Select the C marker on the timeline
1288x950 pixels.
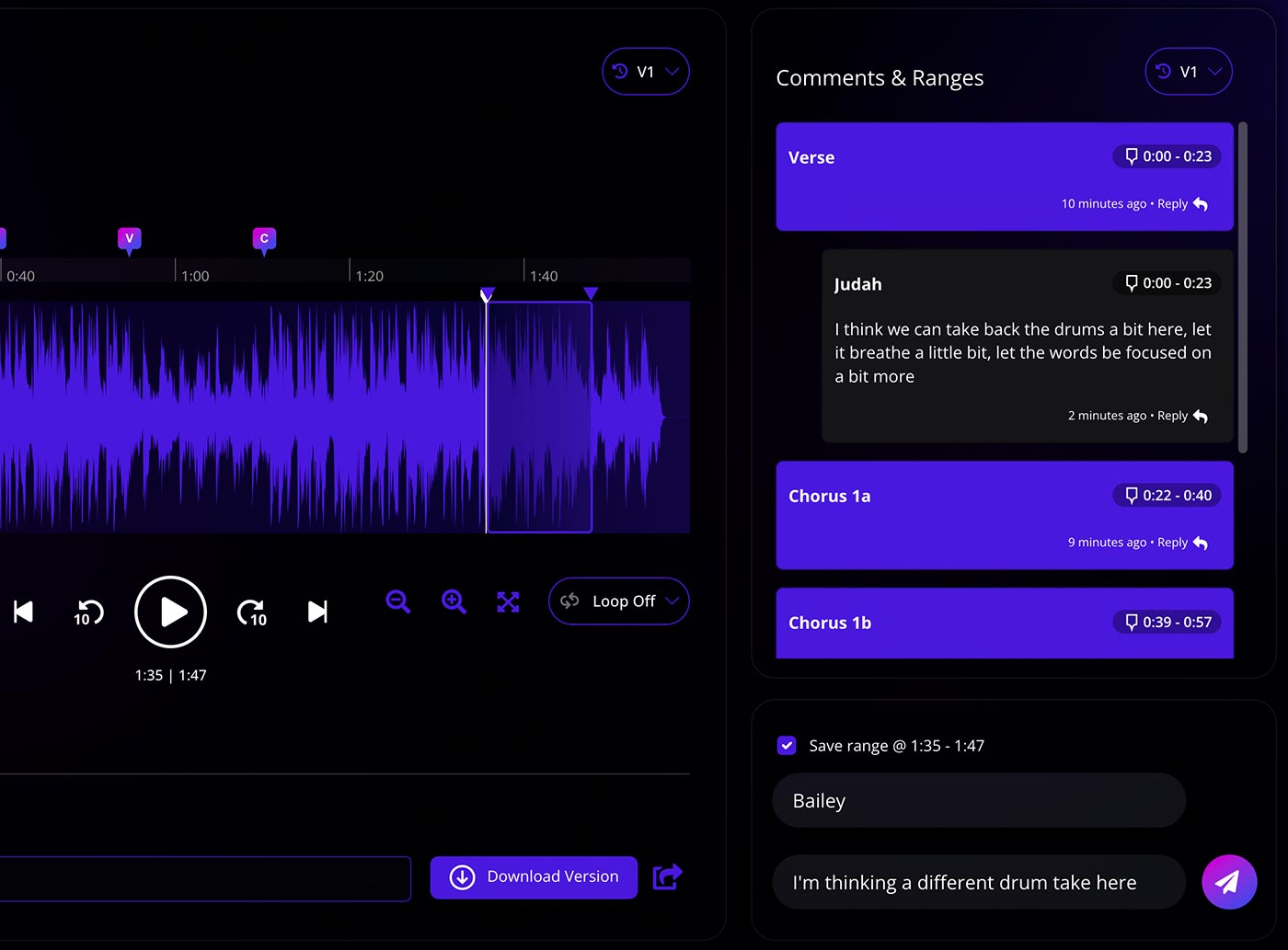[x=264, y=240]
